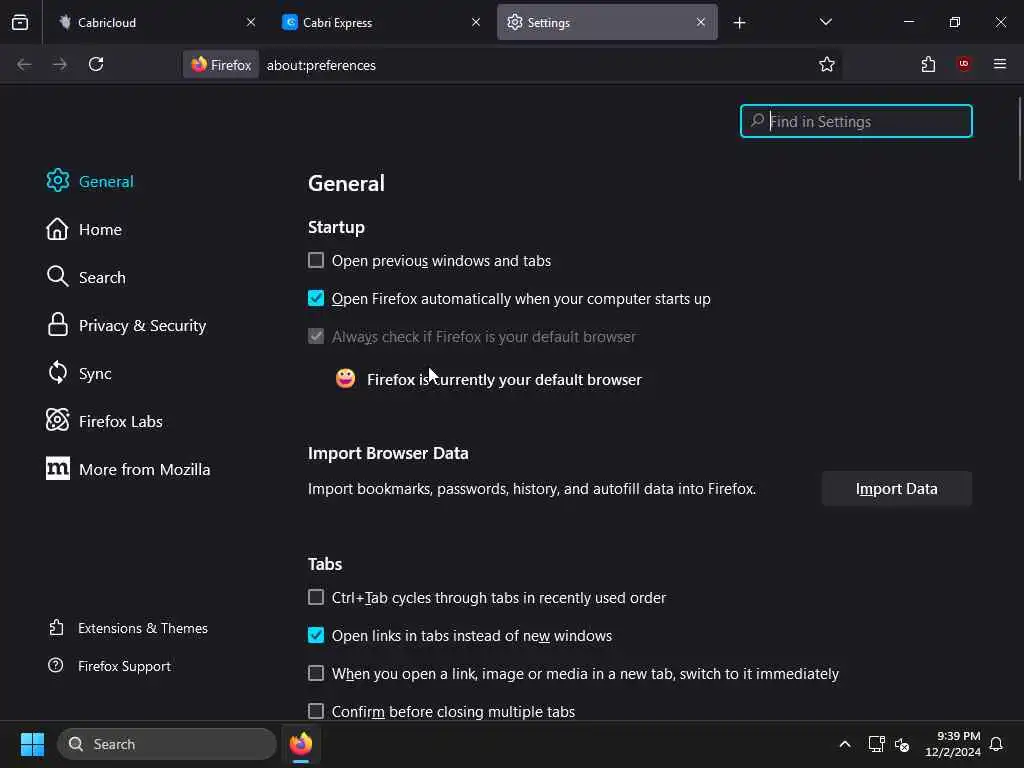Open the Extensions & Themes link
The image size is (1024, 768).
pyautogui.click(x=143, y=628)
